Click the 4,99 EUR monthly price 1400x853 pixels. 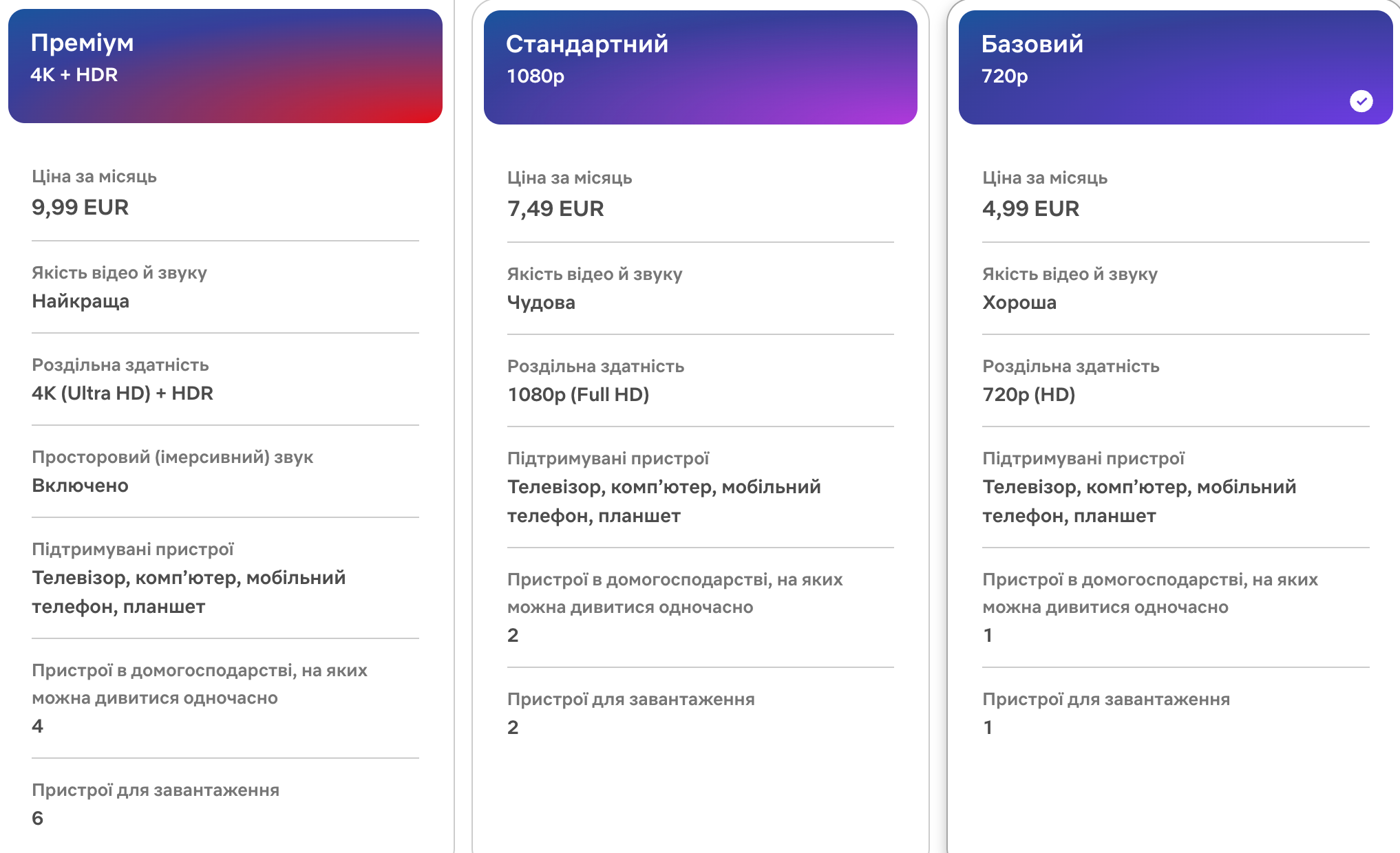click(x=1030, y=208)
